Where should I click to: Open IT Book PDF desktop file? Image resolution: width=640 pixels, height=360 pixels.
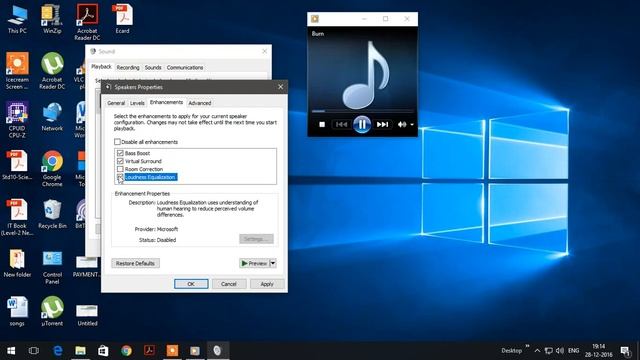pyautogui.click(x=17, y=217)
